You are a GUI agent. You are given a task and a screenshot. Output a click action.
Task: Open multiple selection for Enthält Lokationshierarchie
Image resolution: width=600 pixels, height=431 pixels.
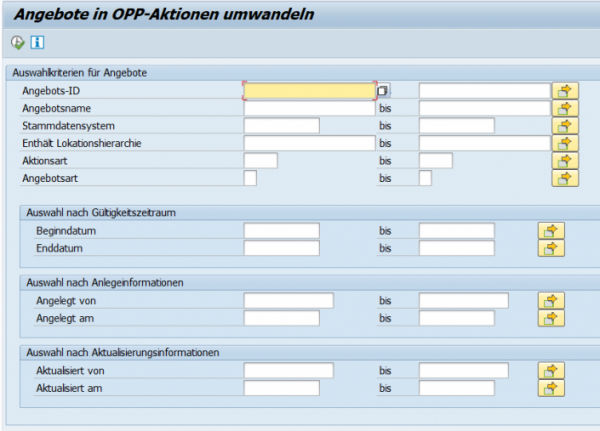[565, 144]
